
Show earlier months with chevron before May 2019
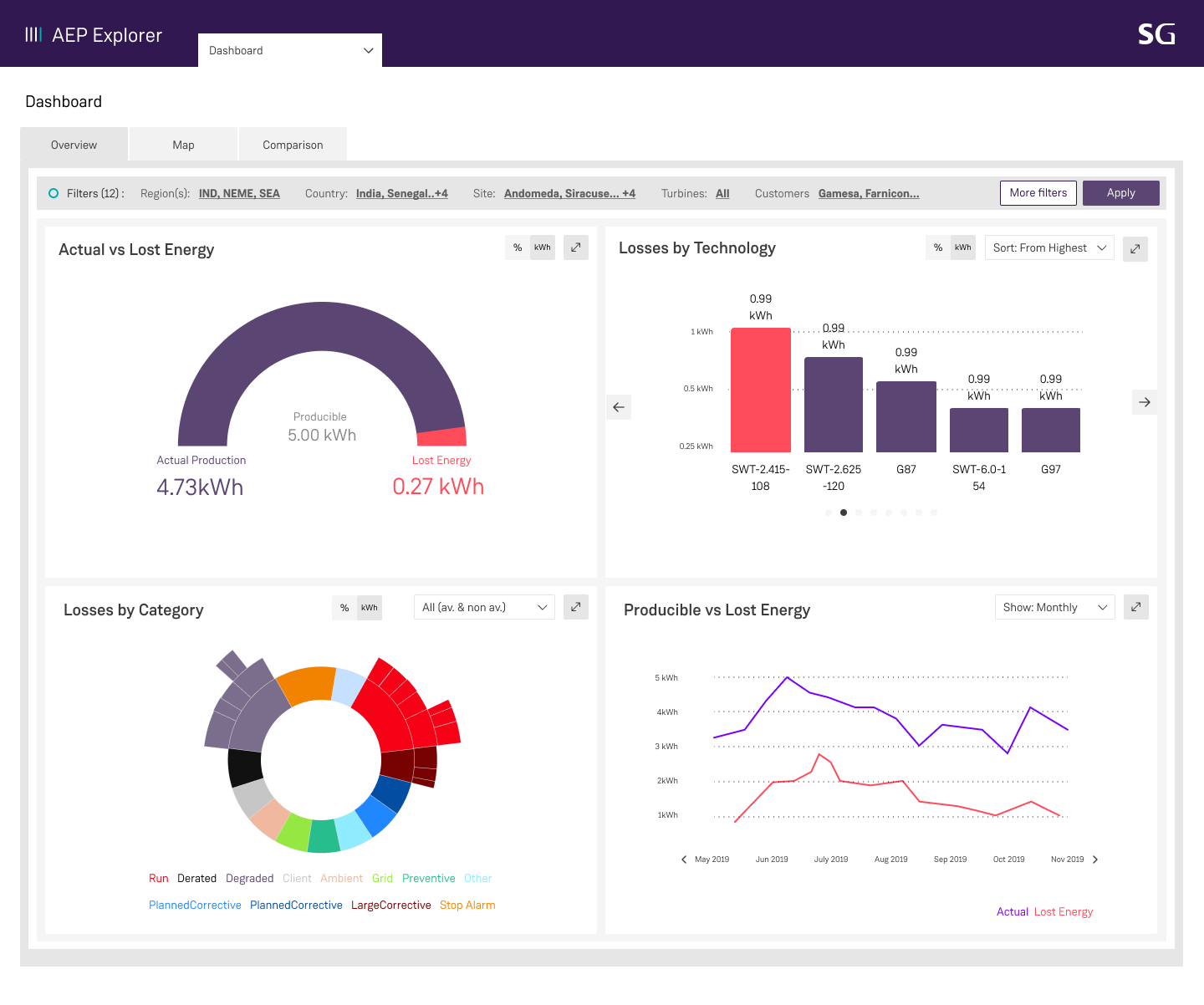pos(684,860)
